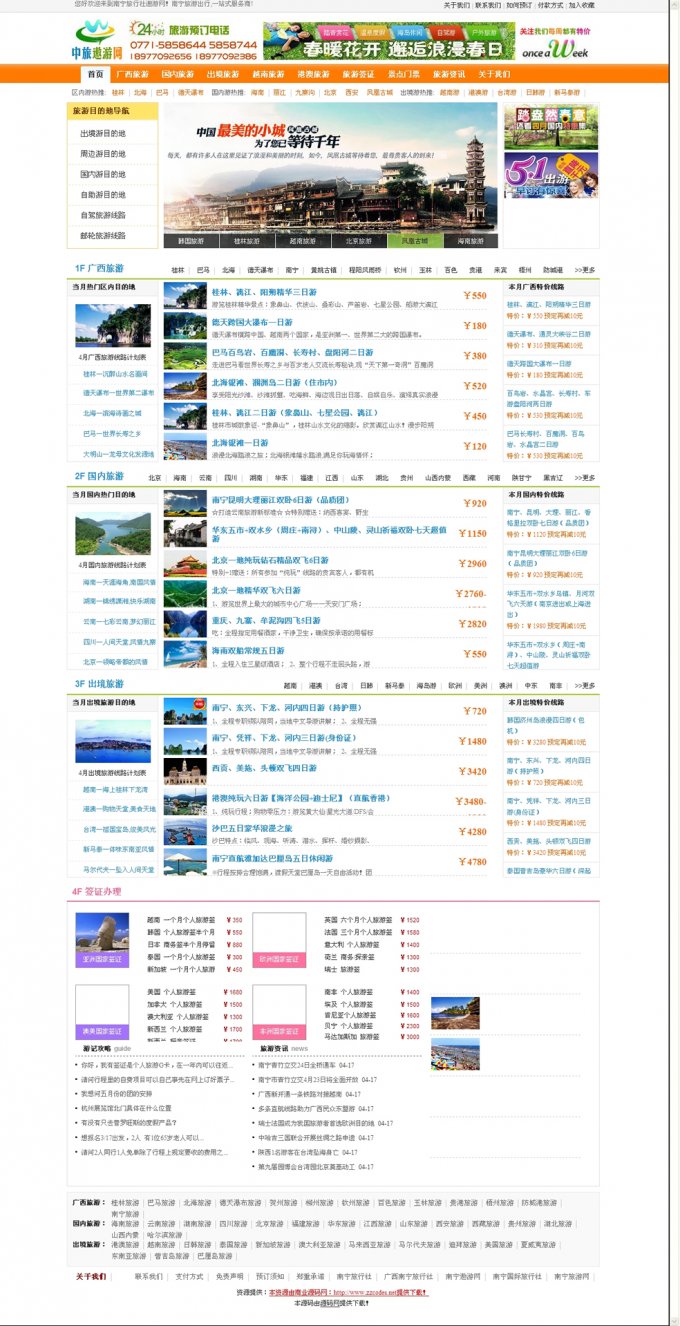Click the 中旅遨游网 site logo
Viewport: 680px width, 1326px height.
click(97, 40)
